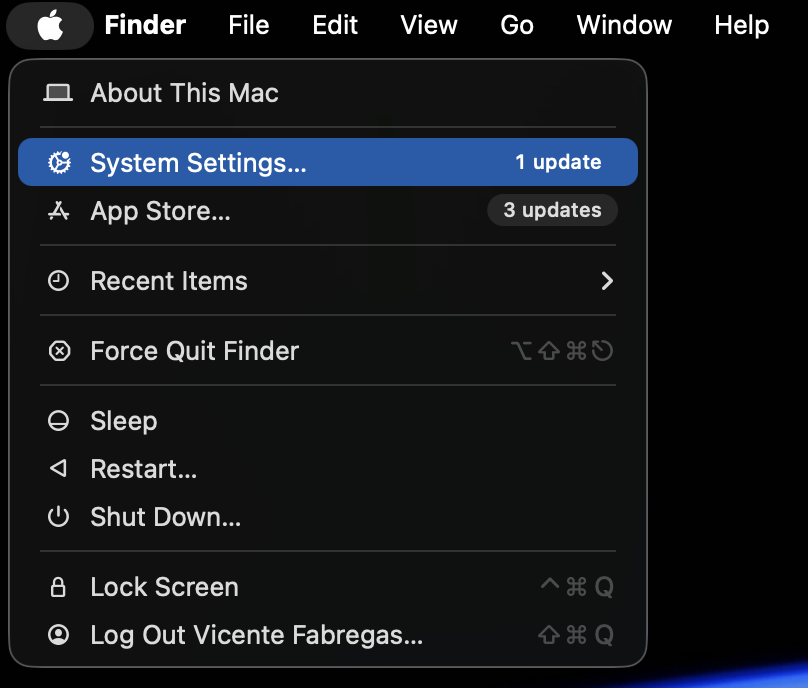Screen dimensions: 808x688
Task: Click the Lock Screen shortcut hint
Action: tap(577, 587)
